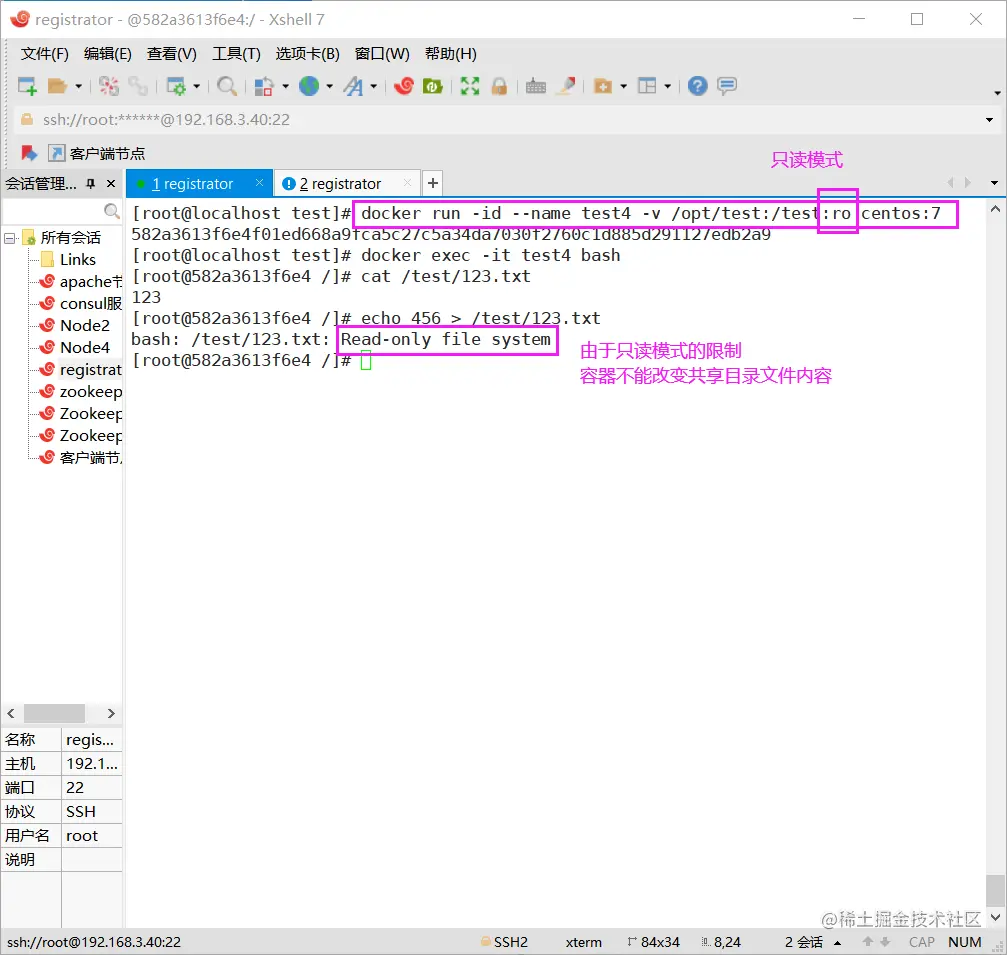1007x955 pixels.
Task: Expand the address bar dropdown arrow
Action: (989, 120)
